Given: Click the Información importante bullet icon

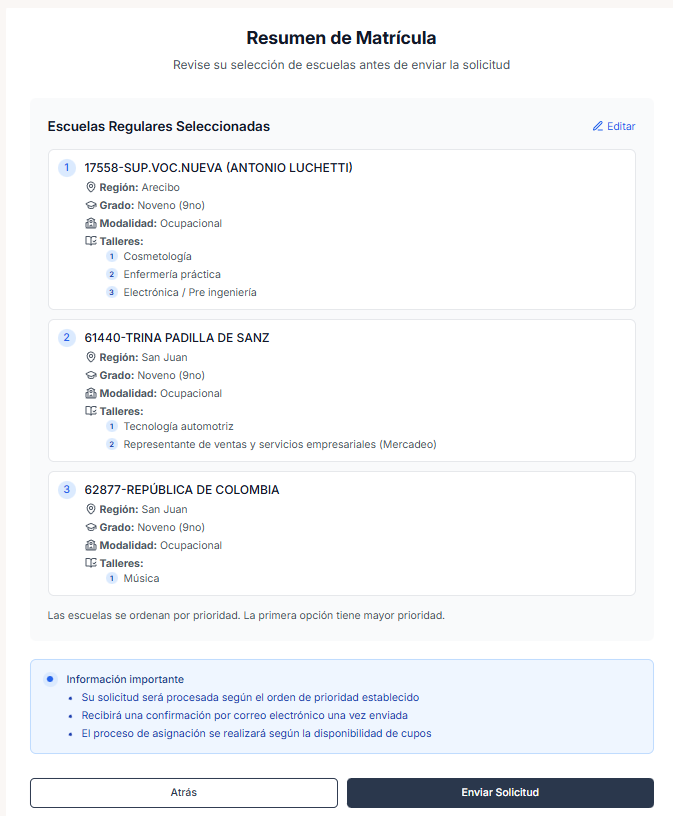Looking at the screenshot, I should [50, 679].
